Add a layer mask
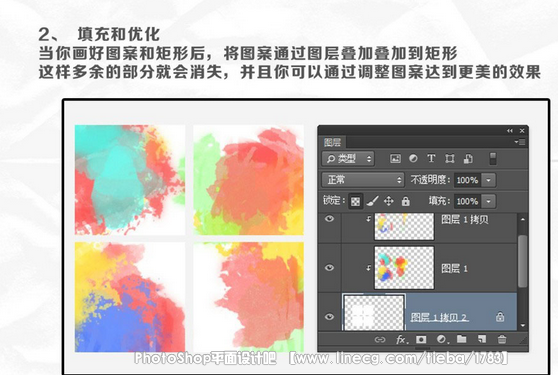 point(421,339)
